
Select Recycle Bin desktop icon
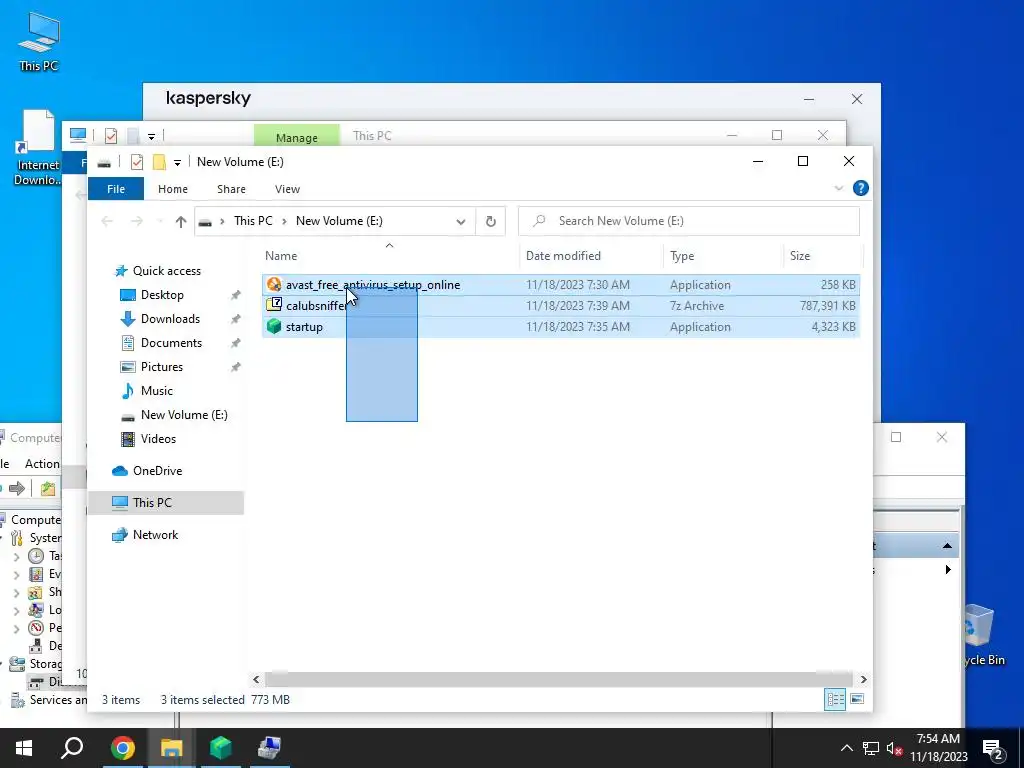point(983,635)
